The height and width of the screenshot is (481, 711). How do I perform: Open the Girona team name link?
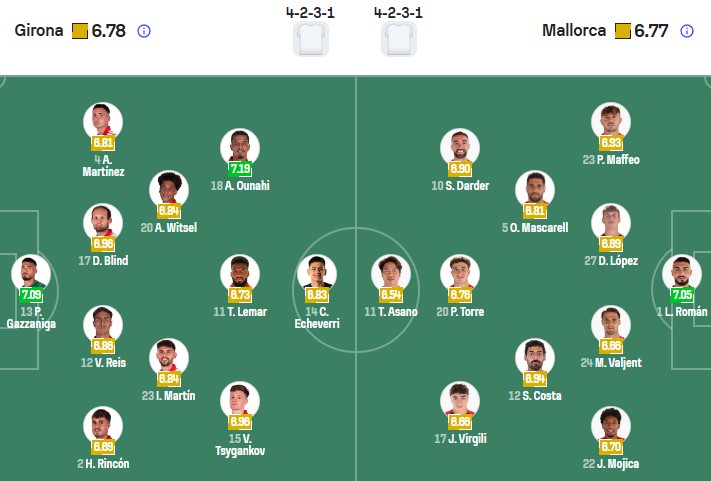coord(40,31)
